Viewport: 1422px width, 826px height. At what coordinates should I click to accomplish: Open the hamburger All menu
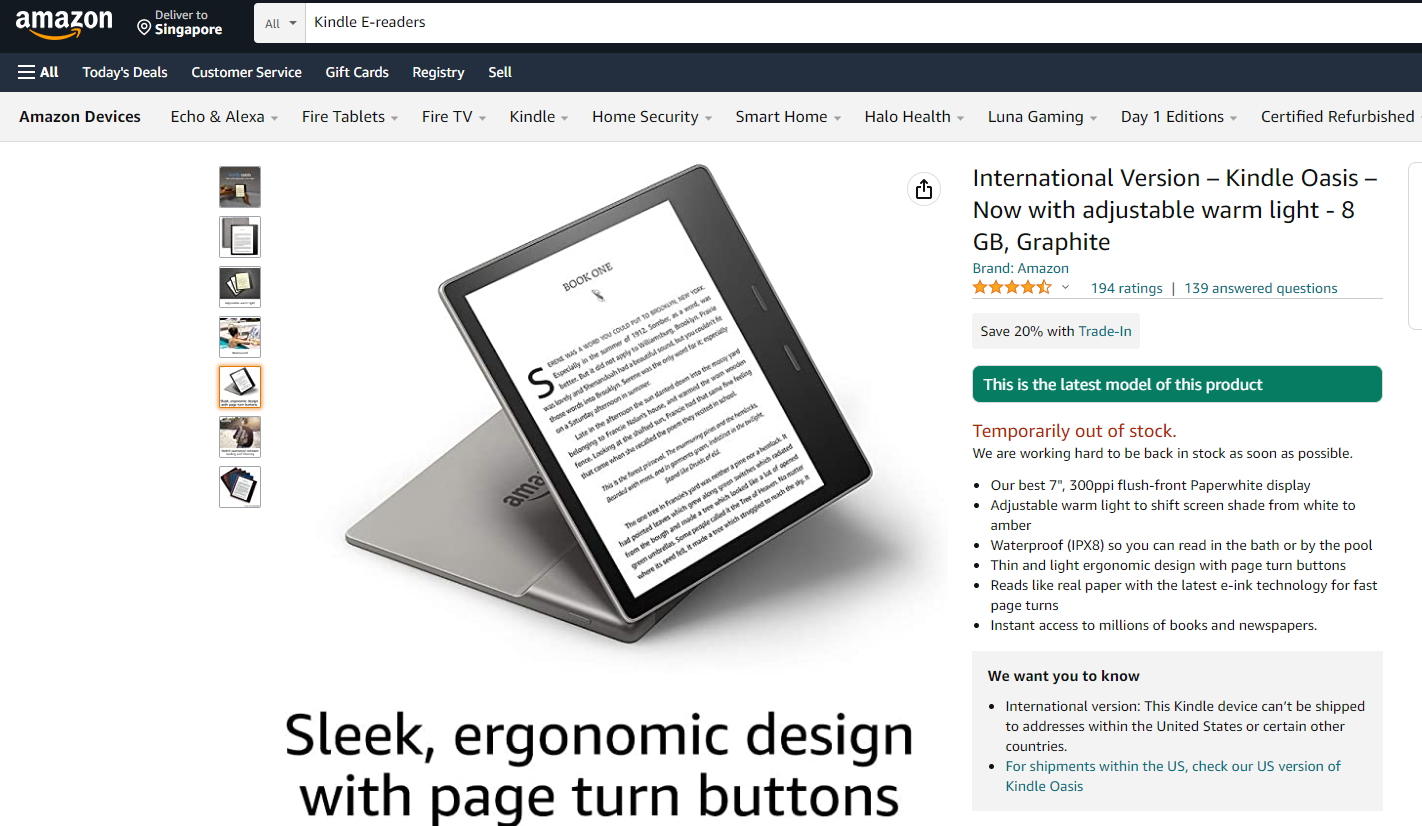point(38,72)
